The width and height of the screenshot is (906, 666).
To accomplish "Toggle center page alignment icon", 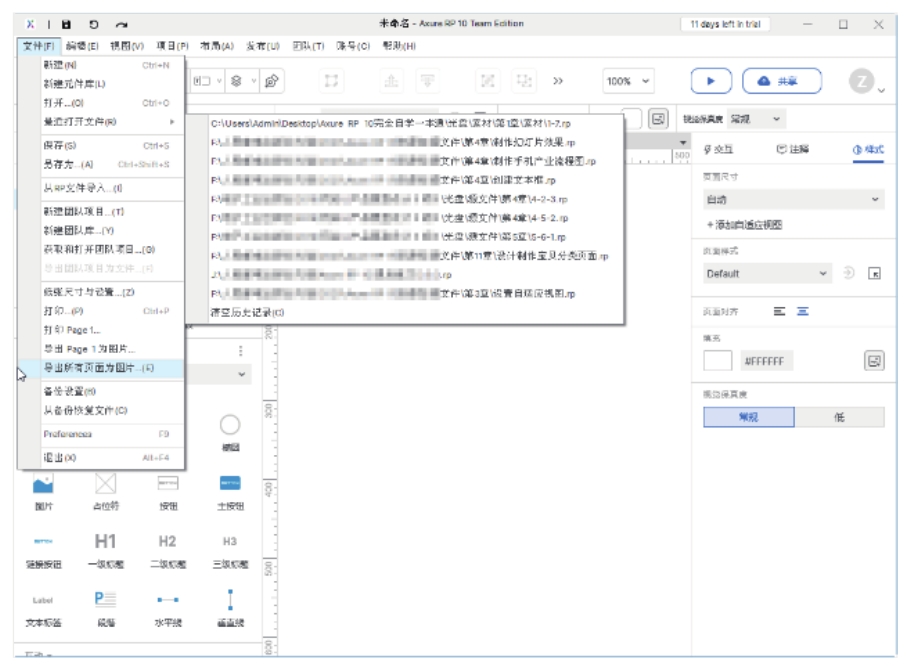I will pyautogui.click(x=802, y=312).
